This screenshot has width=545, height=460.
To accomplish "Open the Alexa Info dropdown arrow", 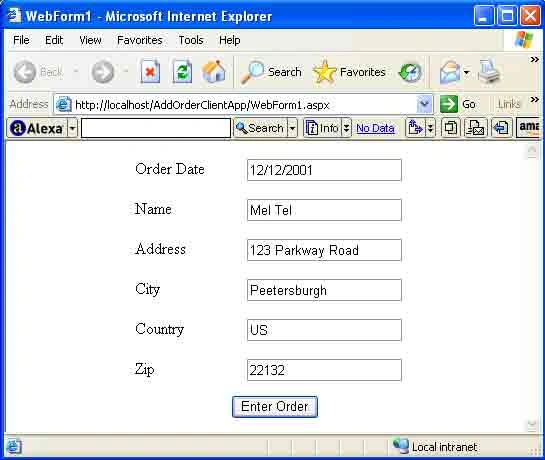I will [346, 128].
